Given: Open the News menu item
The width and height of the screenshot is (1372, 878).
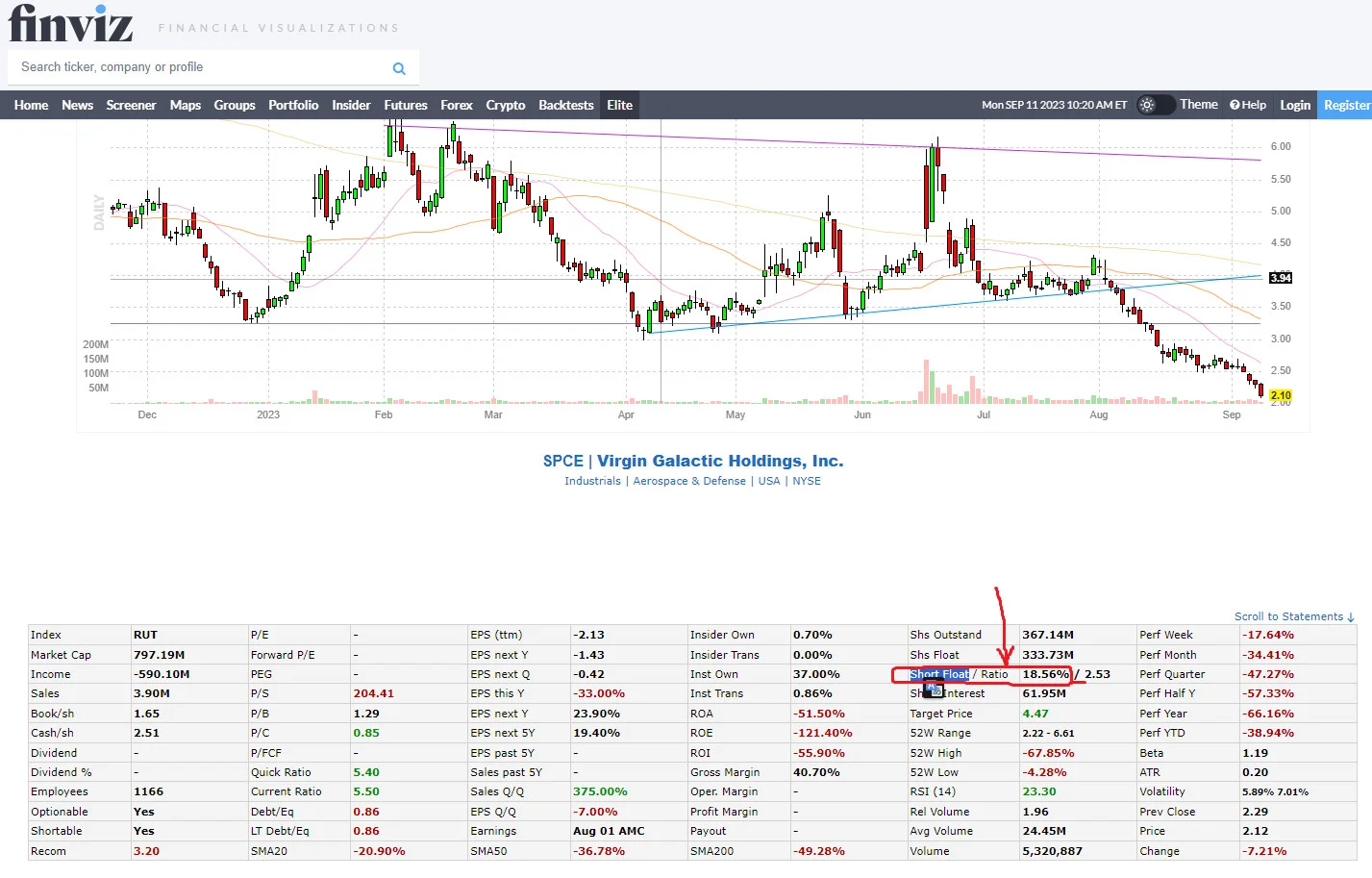Looking at the screenshot, I should 77,105.
